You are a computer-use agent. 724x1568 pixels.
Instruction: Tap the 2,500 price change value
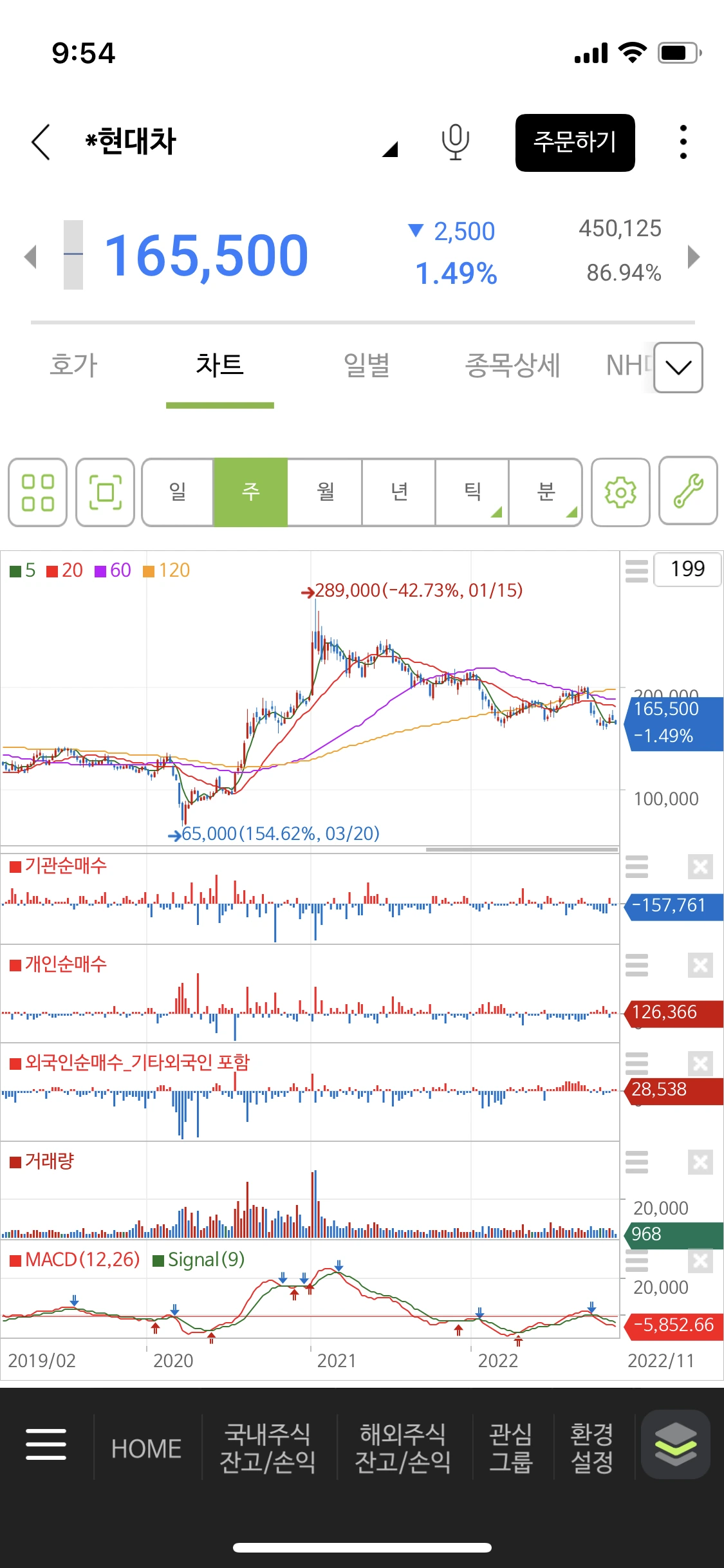[464, 232]
